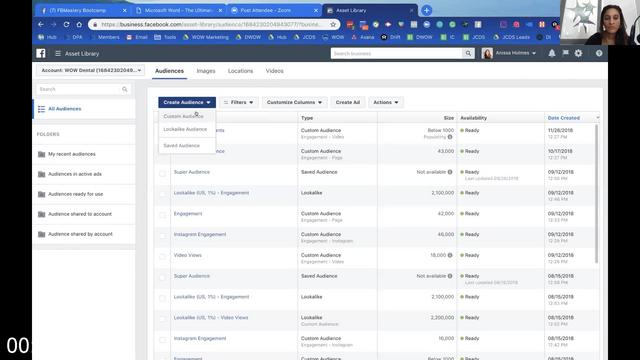The width and height of the screenshot is (640, 360).
Task: Tick checkbox for the Video Views row
Action: [x=162, y=257]
